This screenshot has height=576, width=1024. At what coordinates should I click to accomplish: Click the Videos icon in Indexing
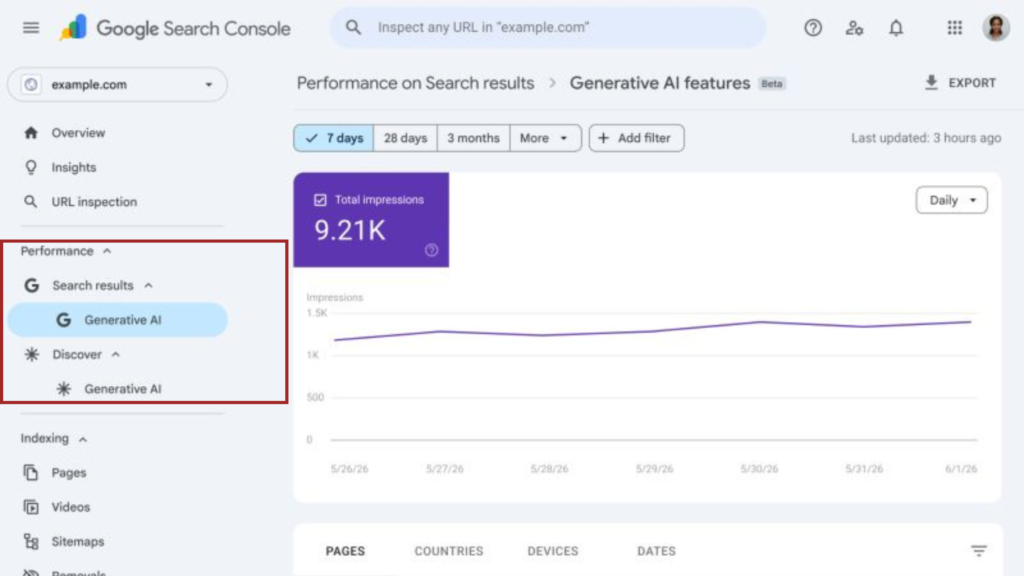(x=31, y=507)
